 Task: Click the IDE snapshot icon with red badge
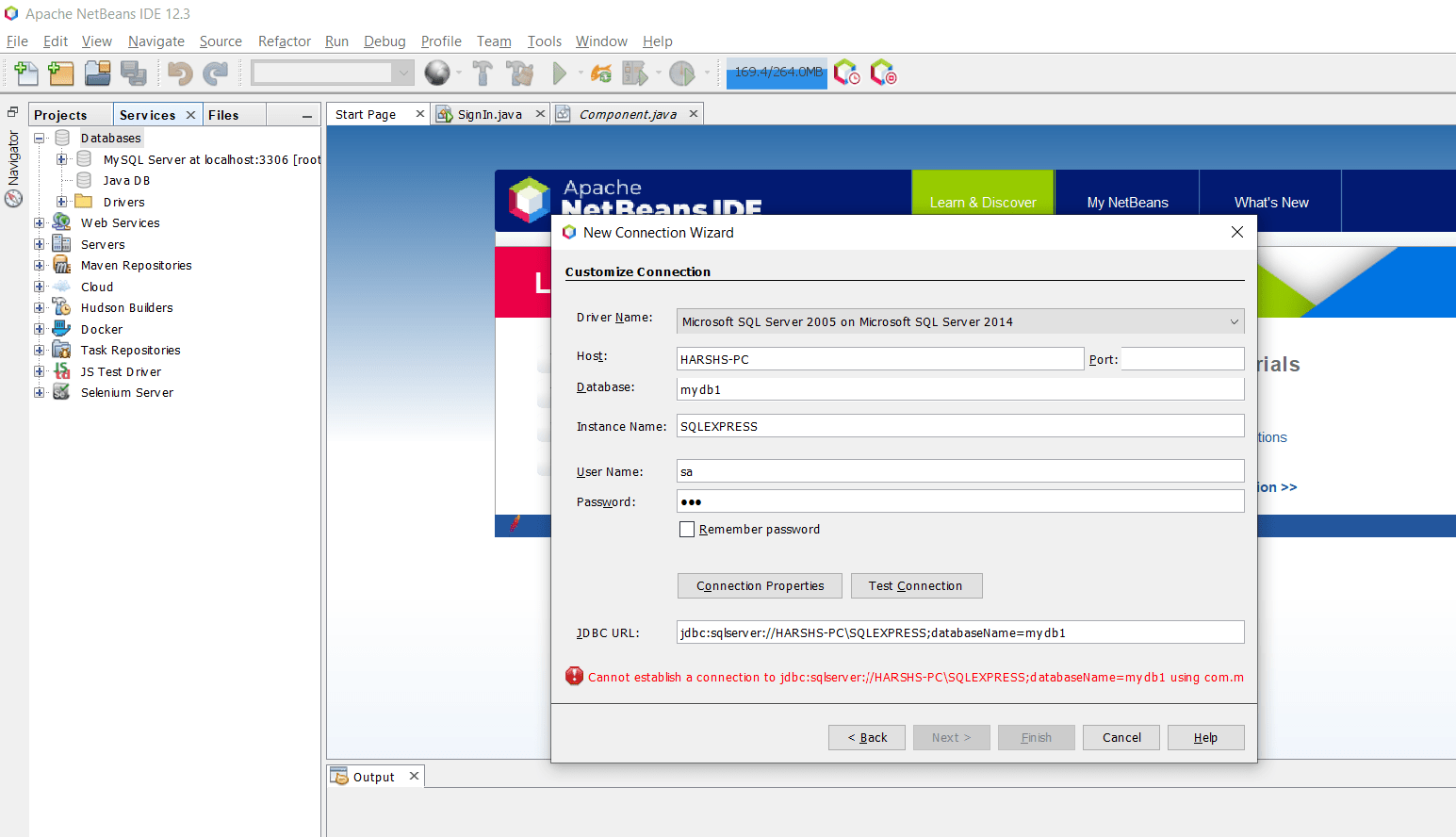pos(883,73)
